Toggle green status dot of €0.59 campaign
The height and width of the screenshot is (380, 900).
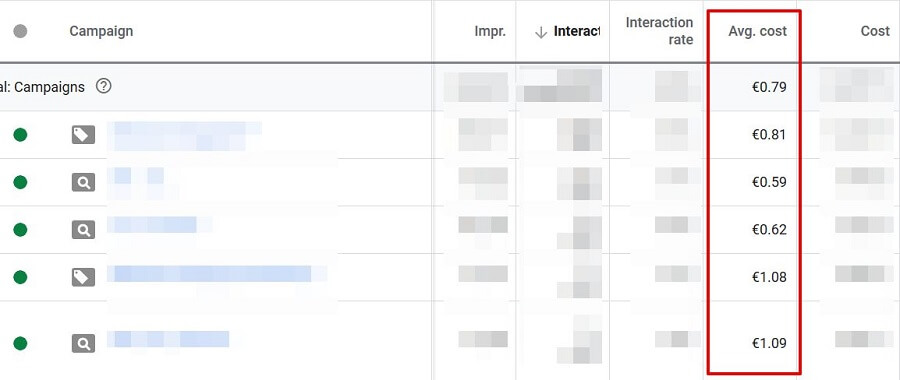click(x=20, y=183)
